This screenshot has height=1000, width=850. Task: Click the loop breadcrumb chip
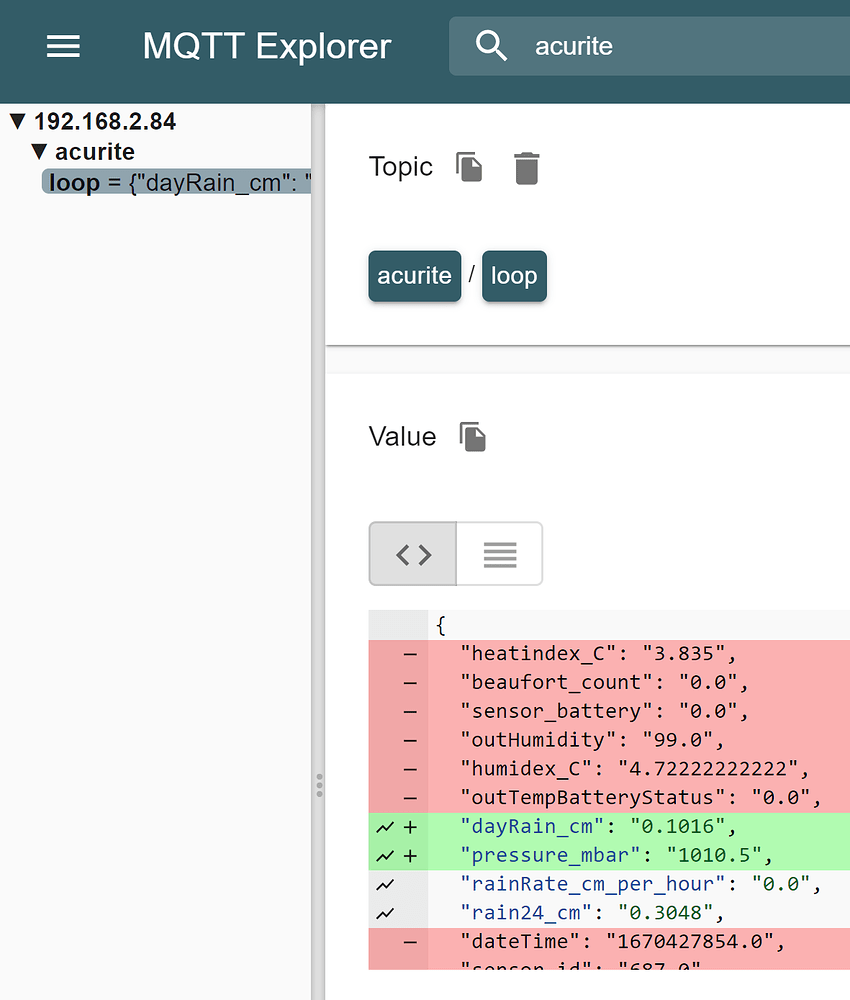(514, 276)
